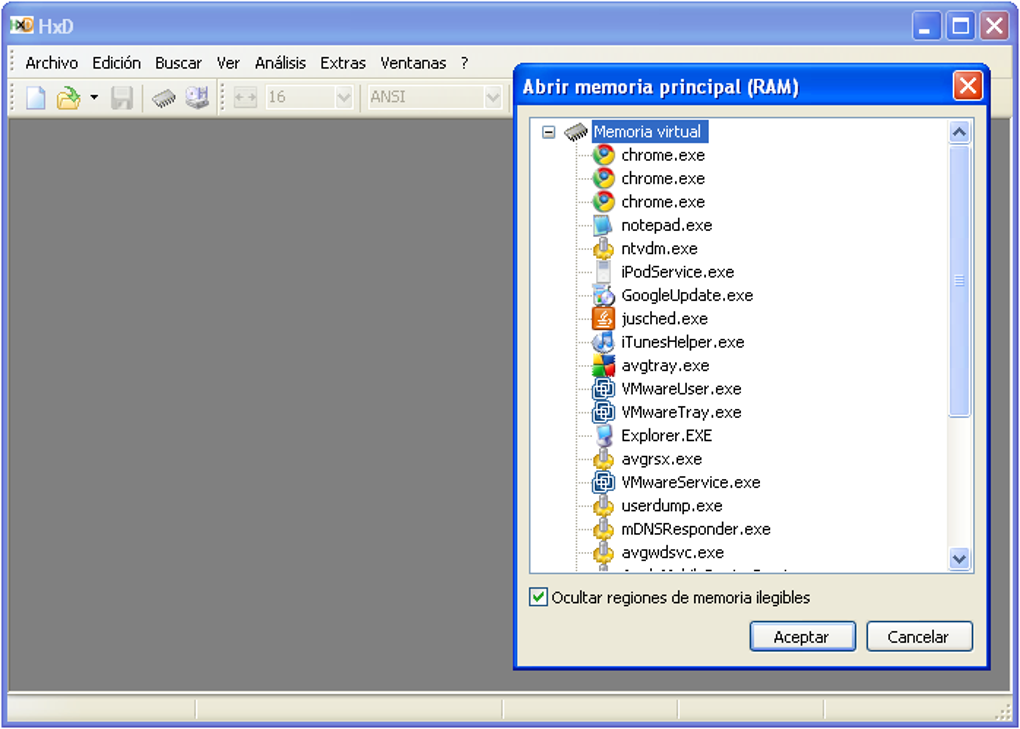1020x729 pixels.
Task: Click the New file toolbar icon
Action: click(x=35, y=98)
